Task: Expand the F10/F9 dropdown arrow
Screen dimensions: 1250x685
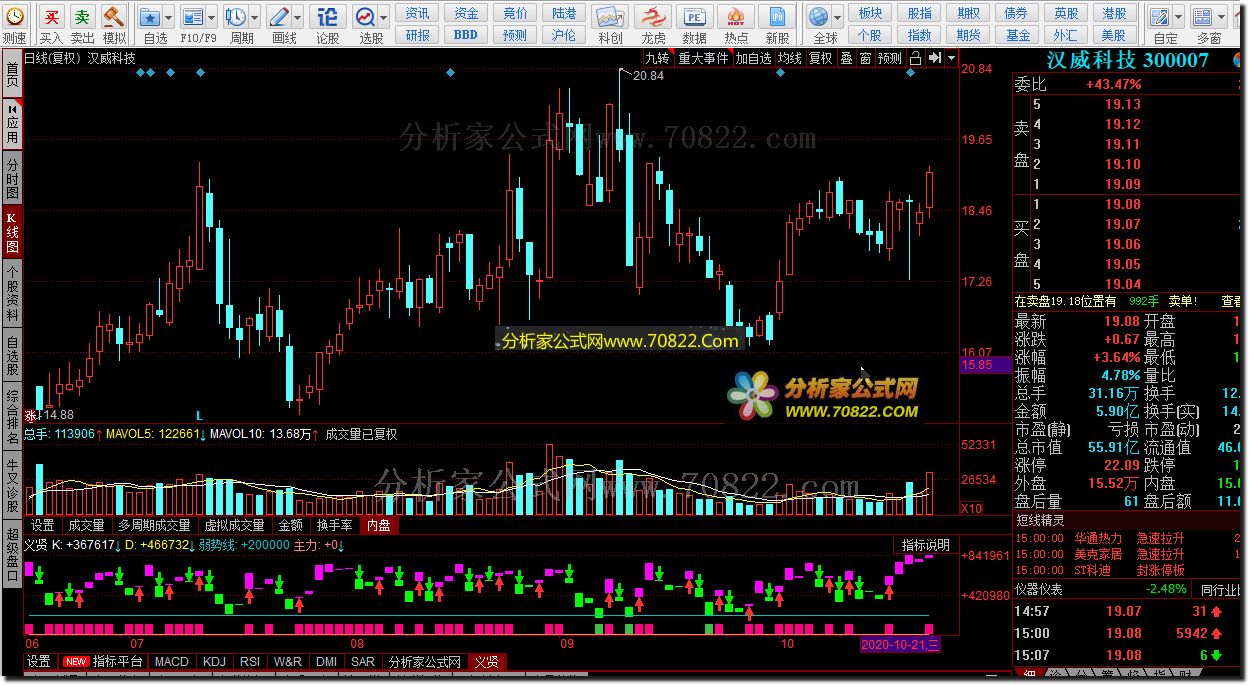Action: coord(210,17)
